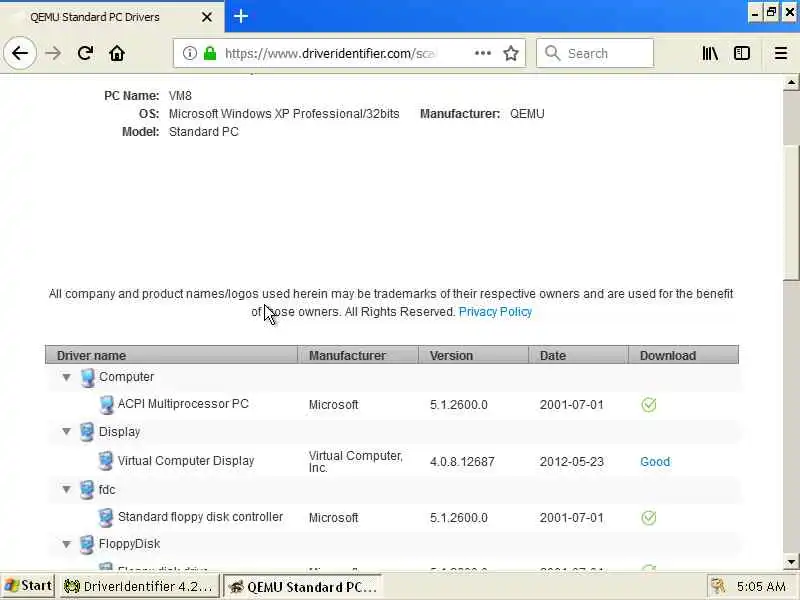The image size is (800, 600).
Task: Click the Version column header
Action: pyautogui.click(x=473, y=355)
